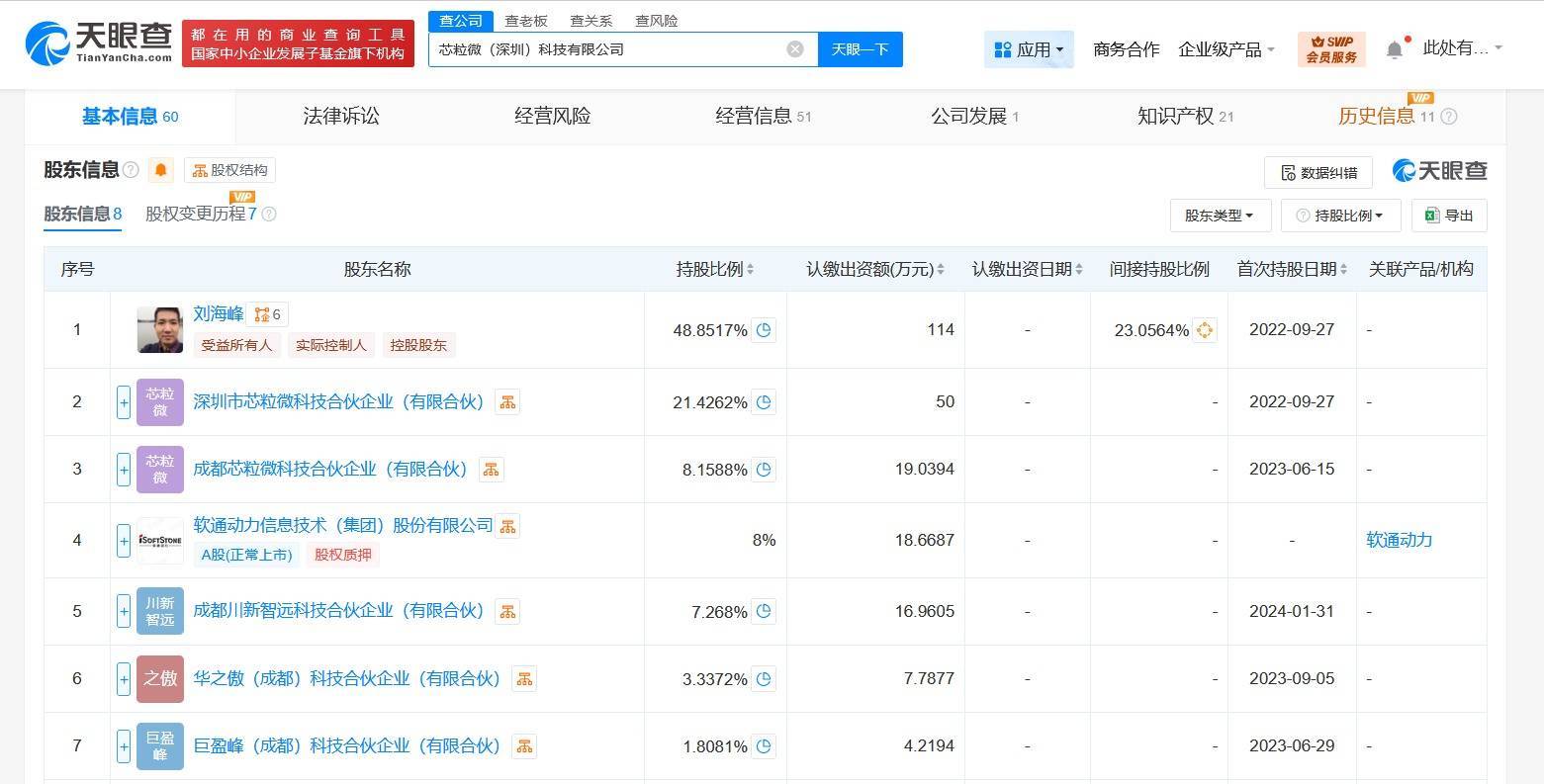
Task: Expand row 4 软通动力信息技术
Action: [124, 541]
